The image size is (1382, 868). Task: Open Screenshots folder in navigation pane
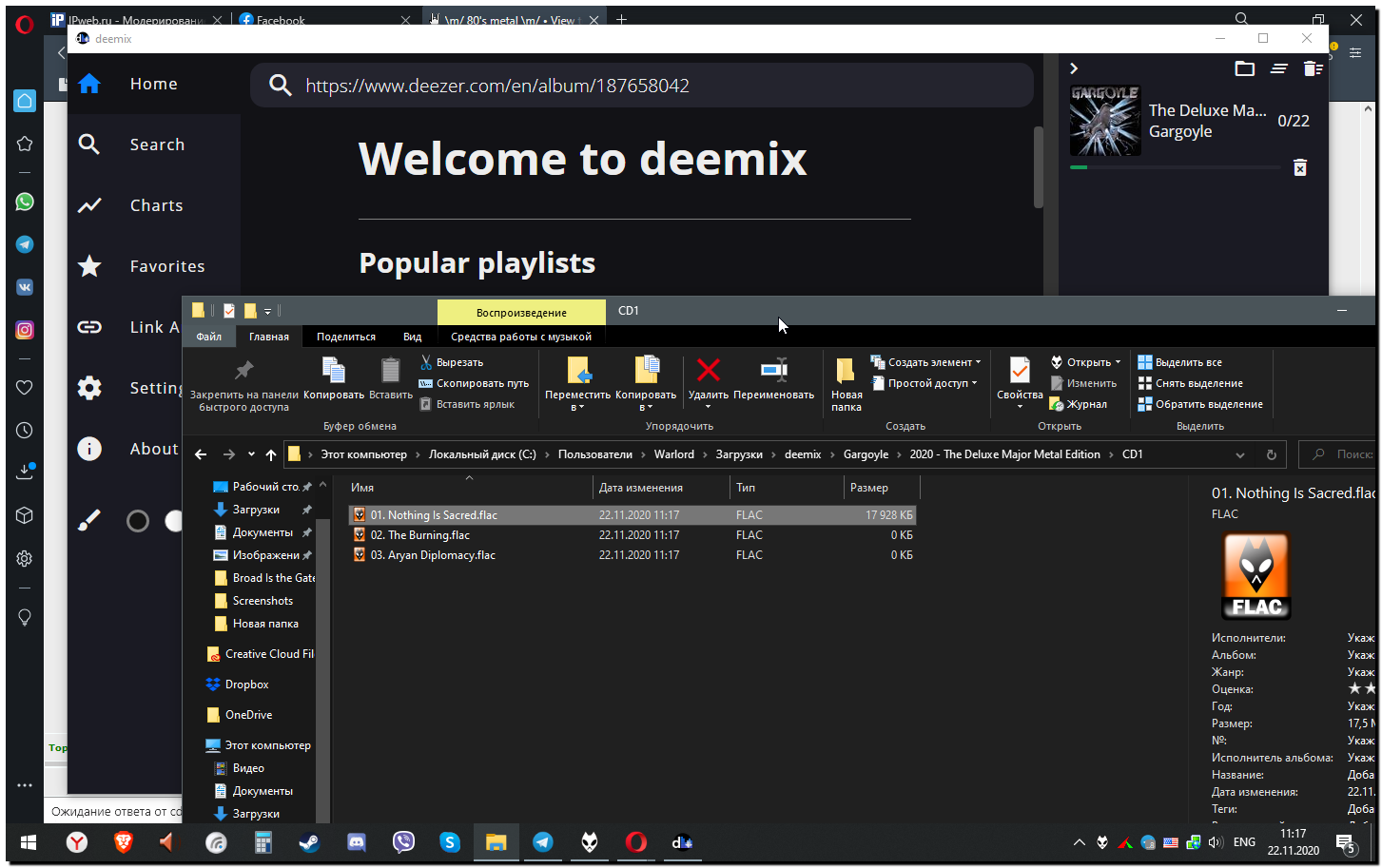263,601
